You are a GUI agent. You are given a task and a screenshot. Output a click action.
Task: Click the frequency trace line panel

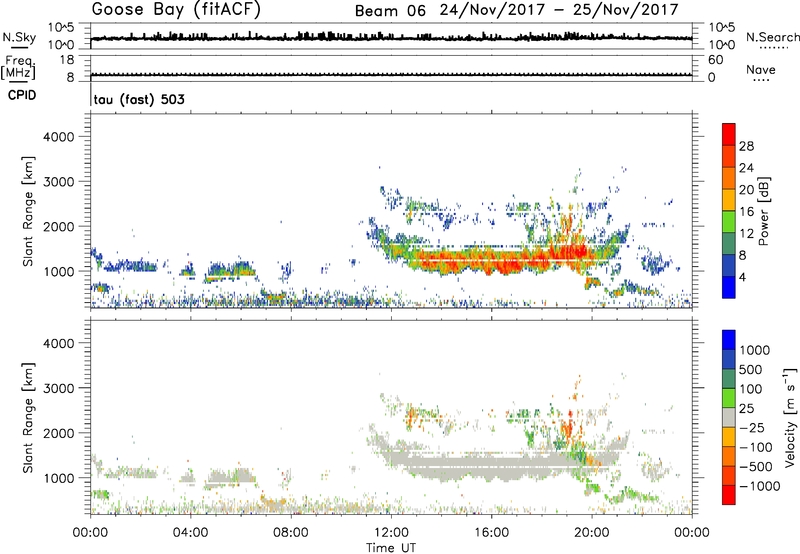pos(391,74)
